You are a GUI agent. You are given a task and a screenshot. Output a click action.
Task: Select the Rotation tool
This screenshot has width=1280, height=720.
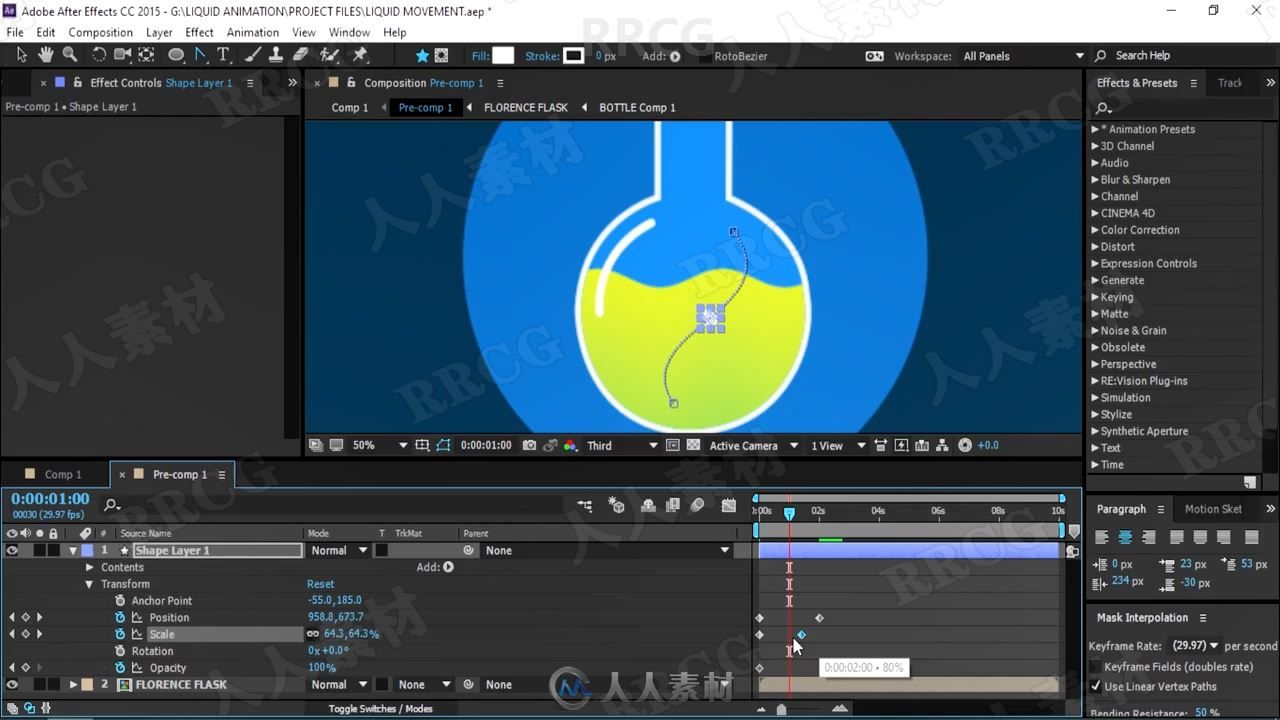99,55
